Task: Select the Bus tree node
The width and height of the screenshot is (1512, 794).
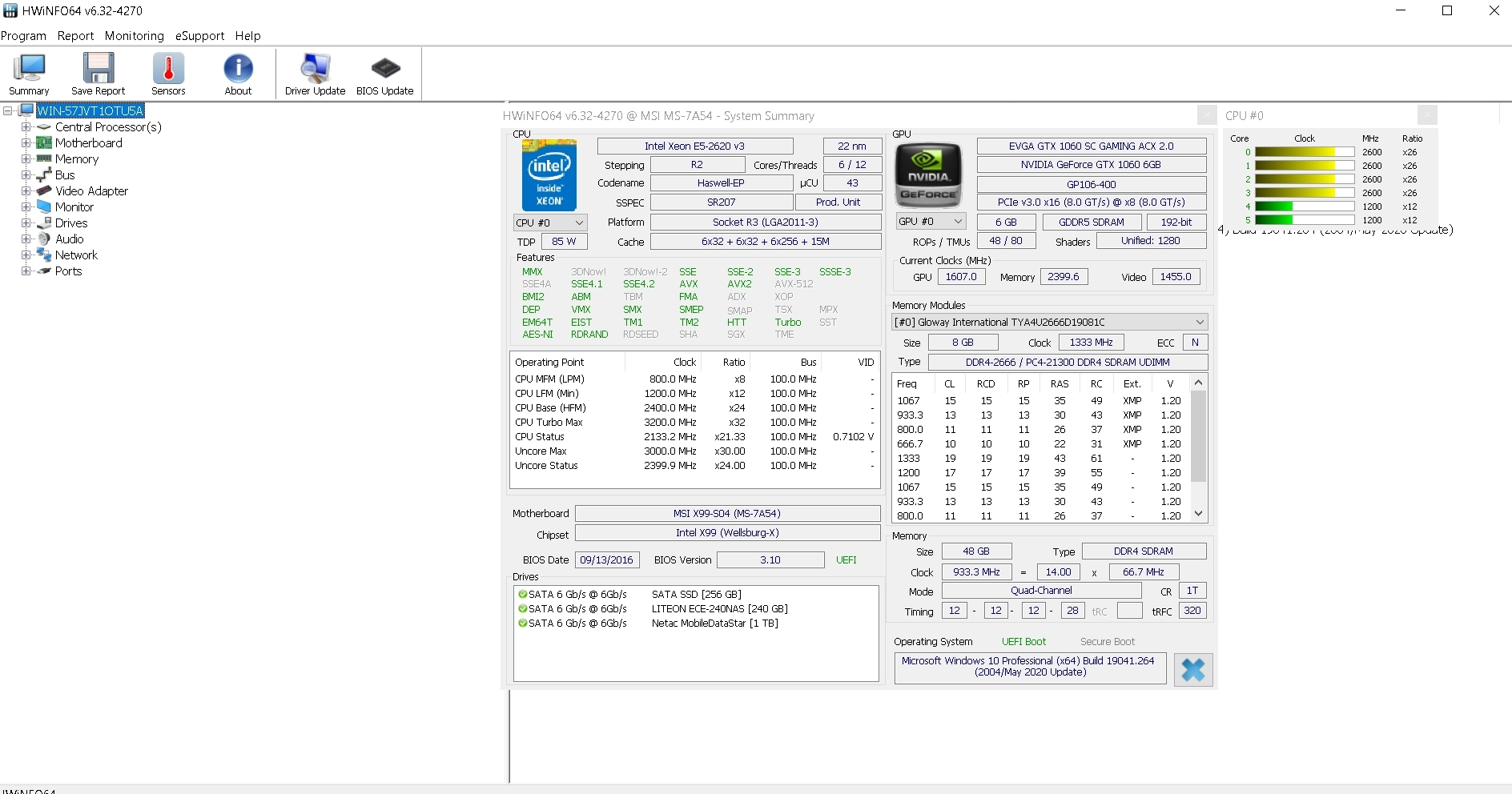Action: [x=65, y=175]
